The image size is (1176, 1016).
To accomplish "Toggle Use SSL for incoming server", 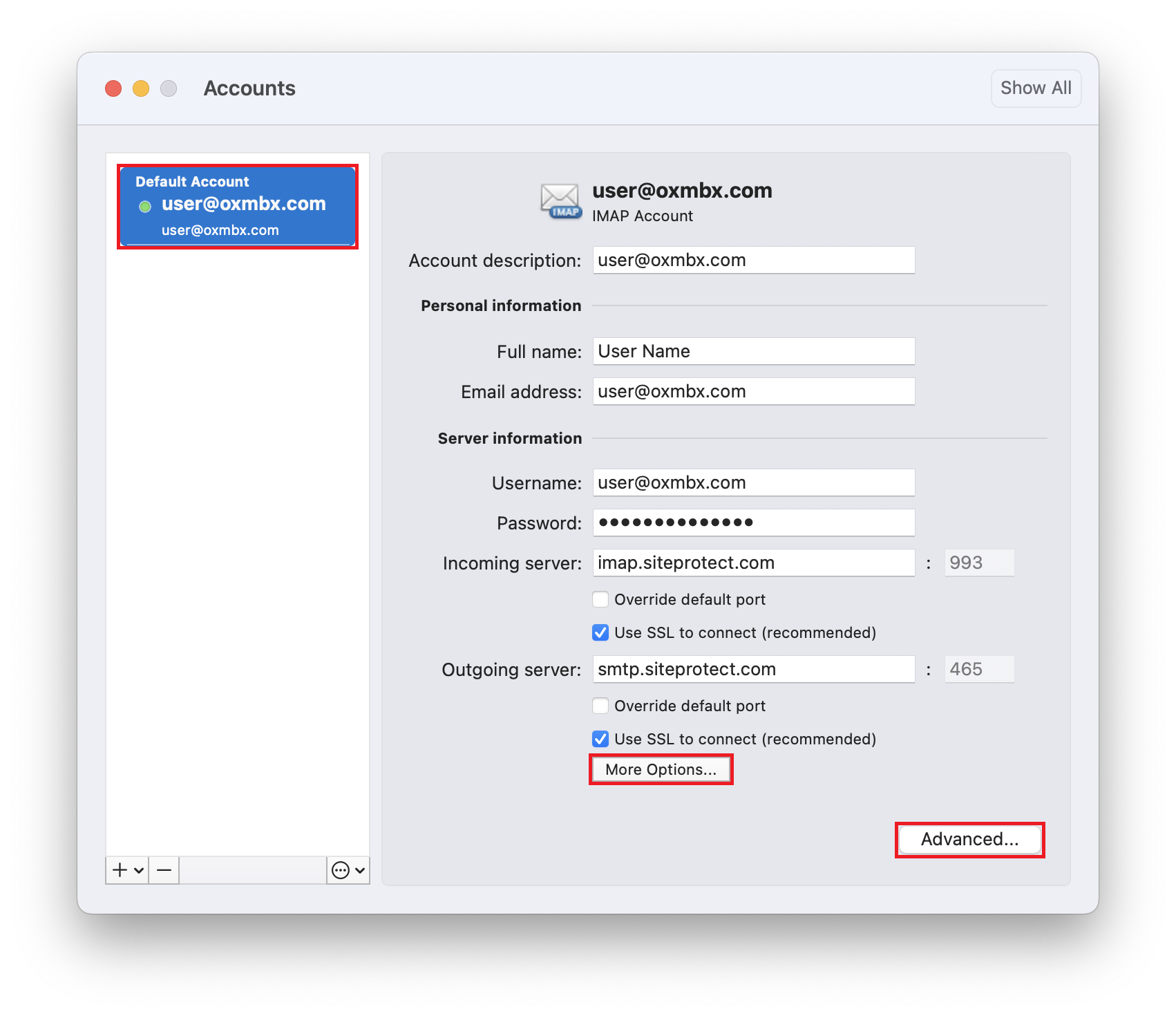I will point(600,632).
